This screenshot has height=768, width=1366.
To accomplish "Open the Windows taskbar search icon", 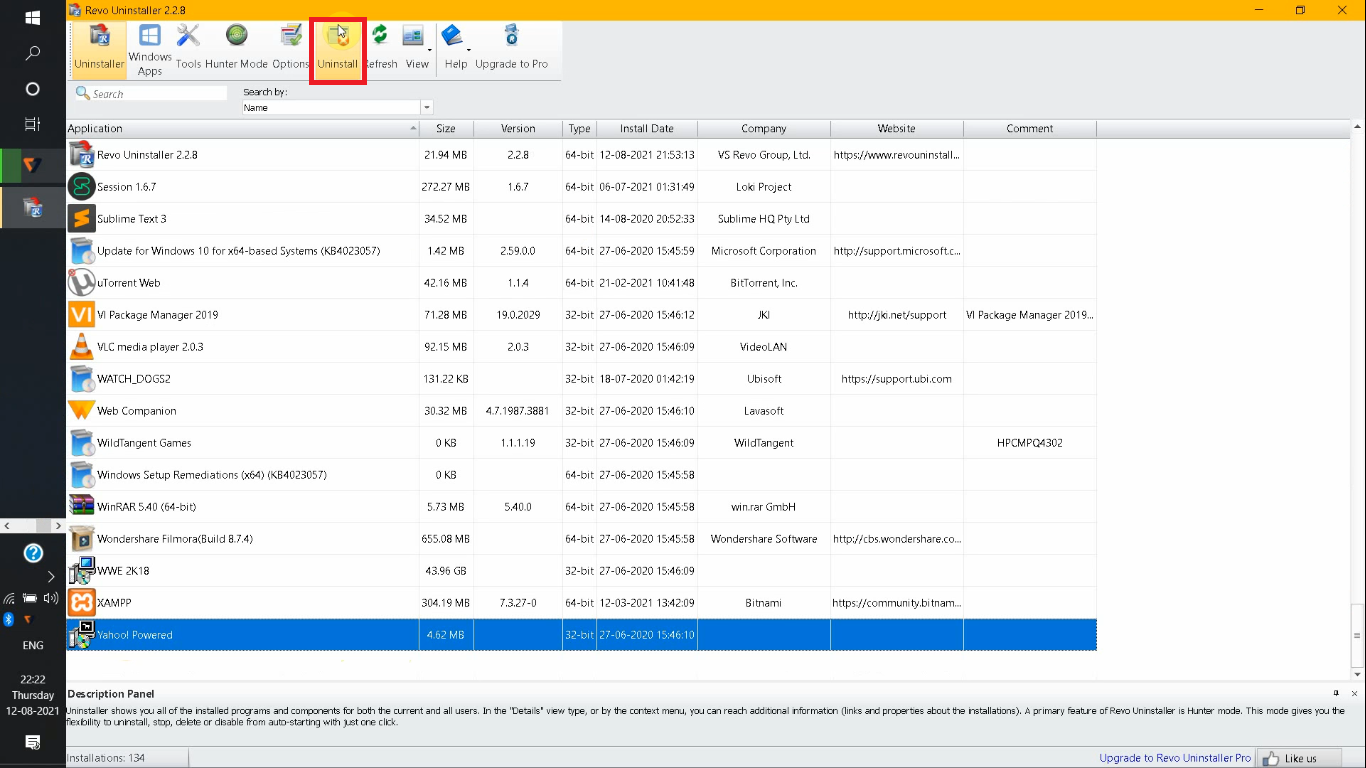I will tap(32, 53).
